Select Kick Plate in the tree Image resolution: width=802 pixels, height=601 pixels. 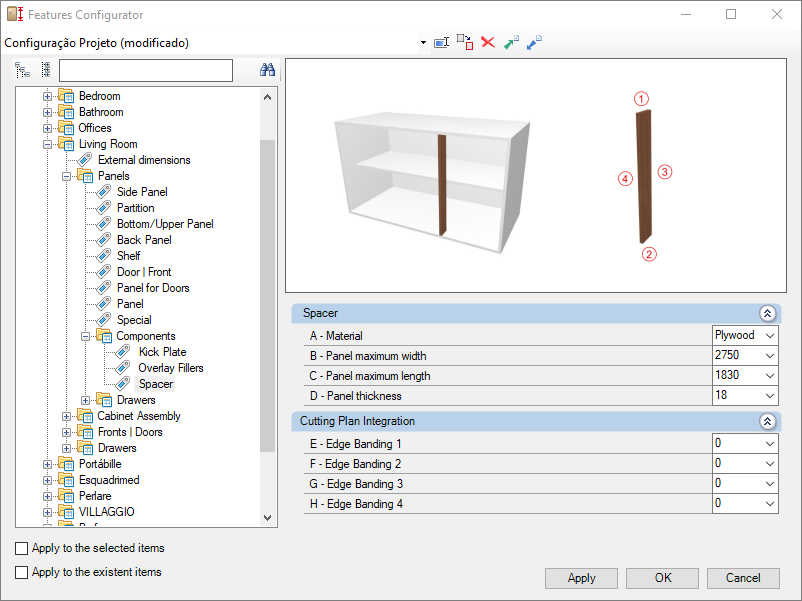click(x=162, y=352)
